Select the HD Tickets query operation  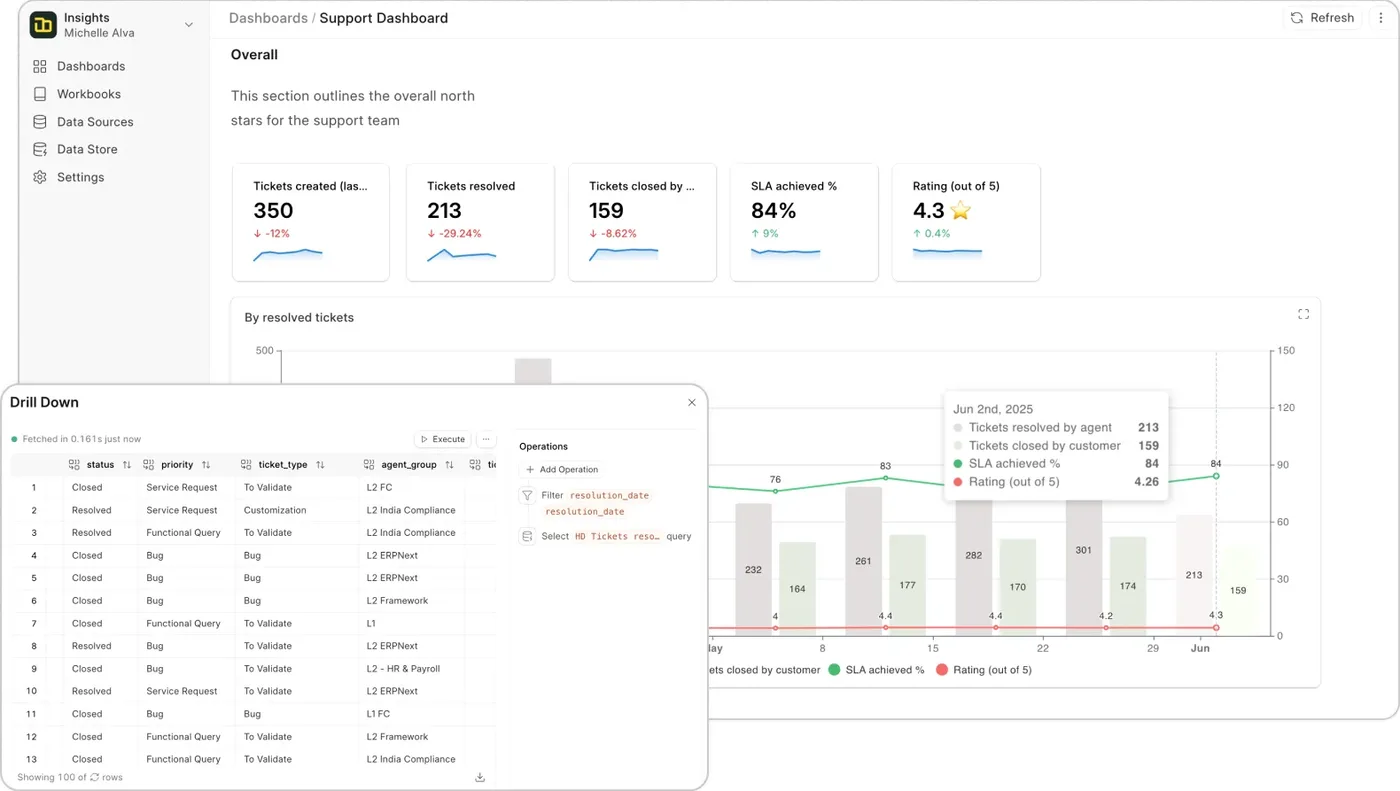pos(606,536)
